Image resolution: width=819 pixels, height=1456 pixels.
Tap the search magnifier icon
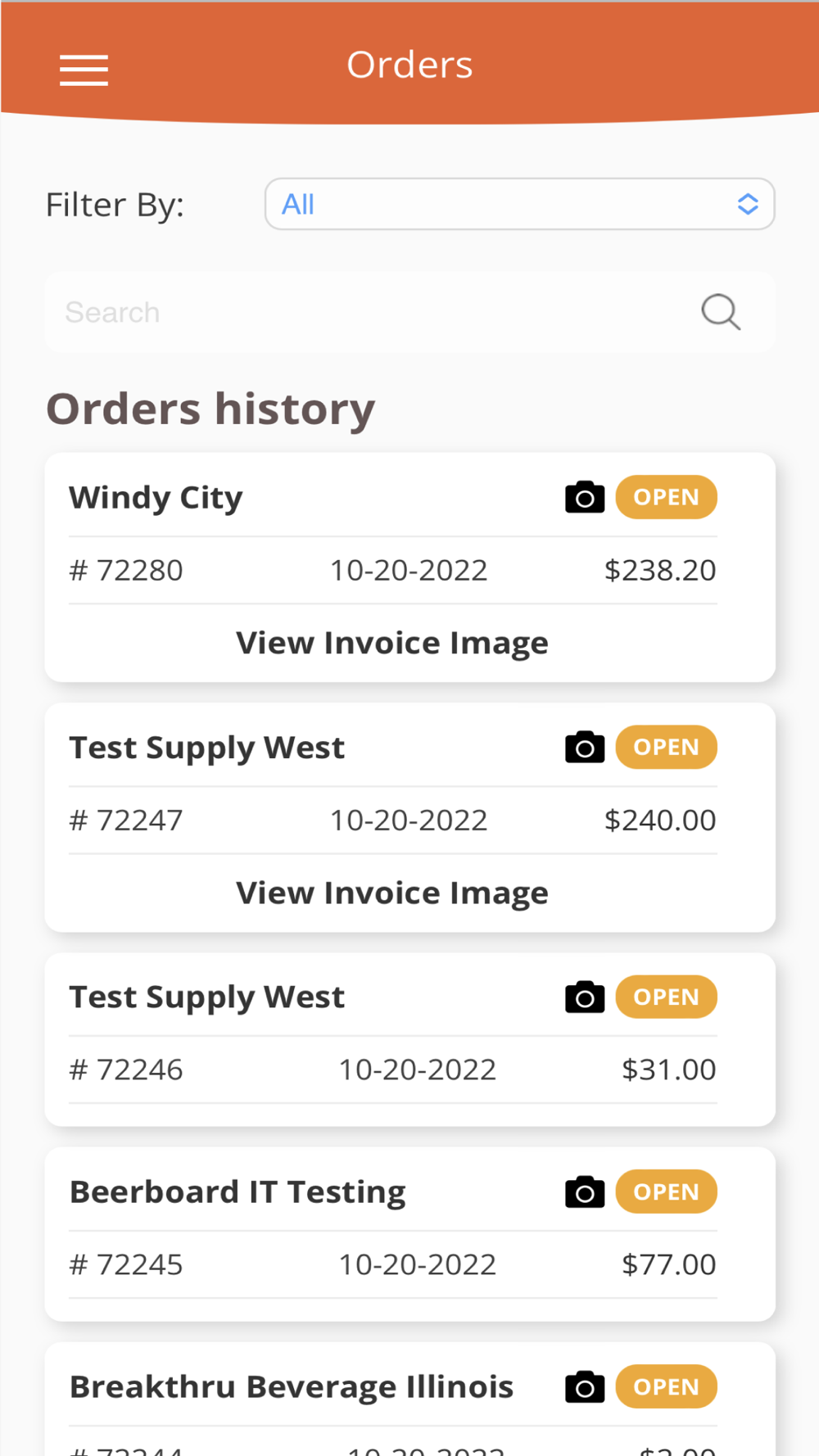(x=721, y=312)
